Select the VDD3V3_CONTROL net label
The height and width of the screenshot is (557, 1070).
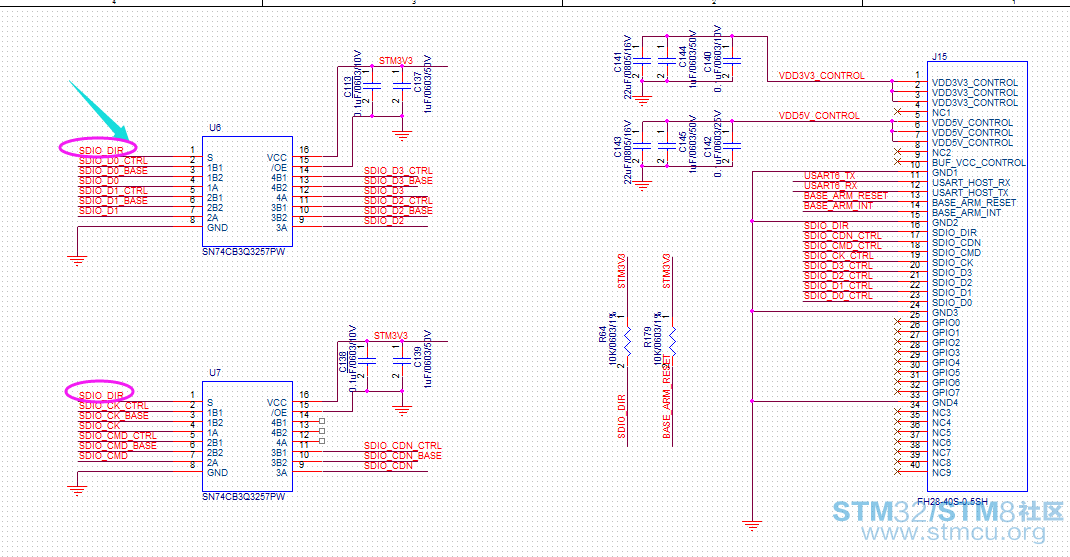(821, 75)
